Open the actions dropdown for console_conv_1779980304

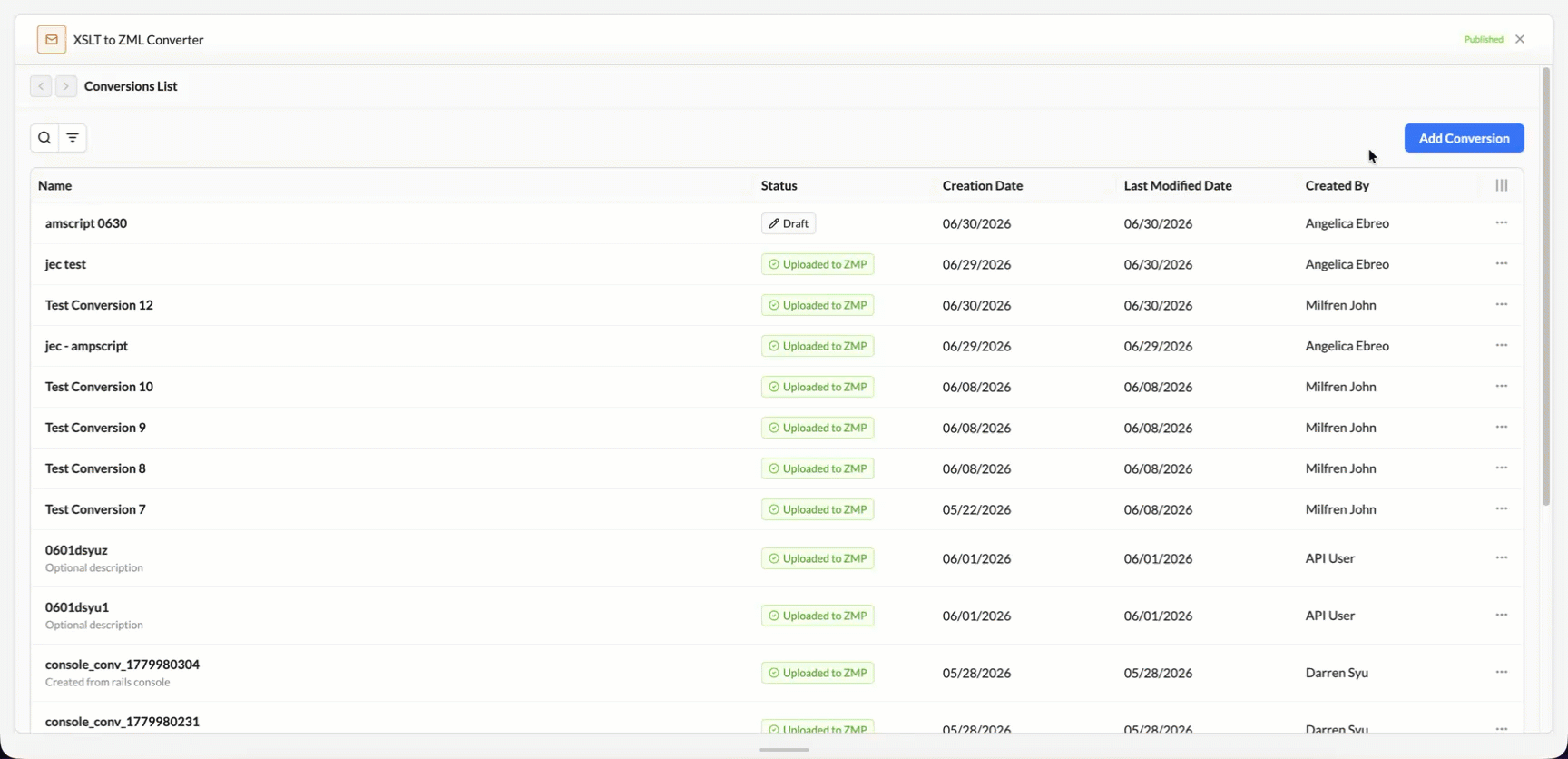1502,672
